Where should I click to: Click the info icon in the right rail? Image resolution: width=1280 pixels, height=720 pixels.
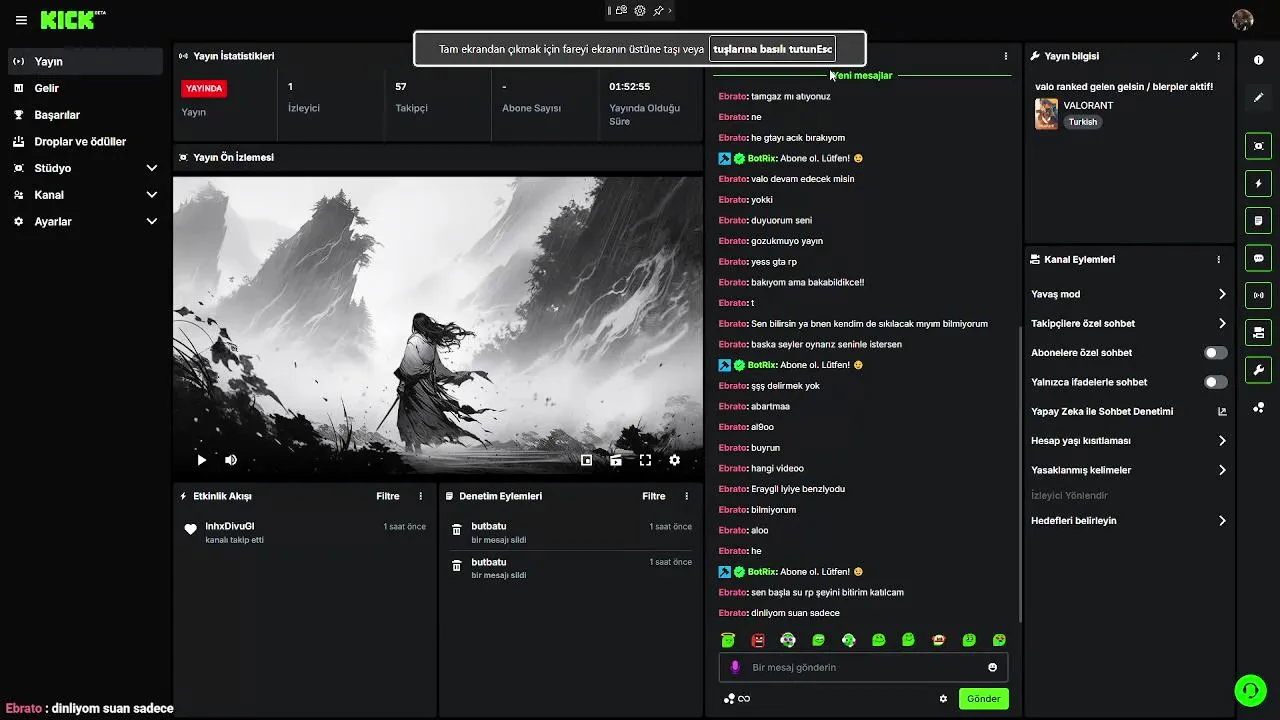click(x=1259, y=60)
